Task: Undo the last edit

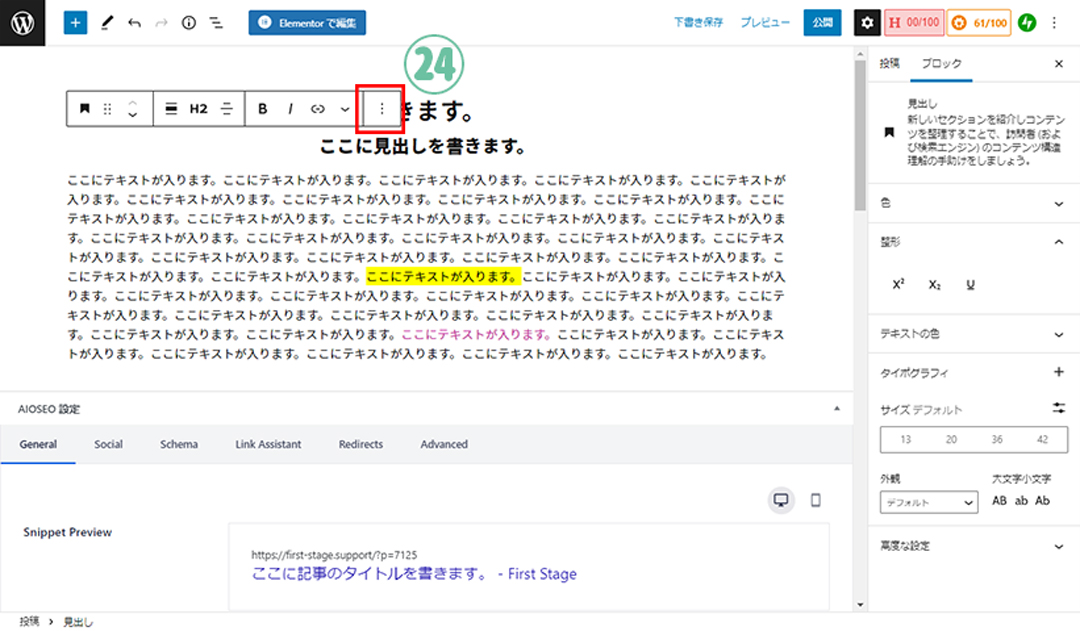Action: (x=134, y=22)
